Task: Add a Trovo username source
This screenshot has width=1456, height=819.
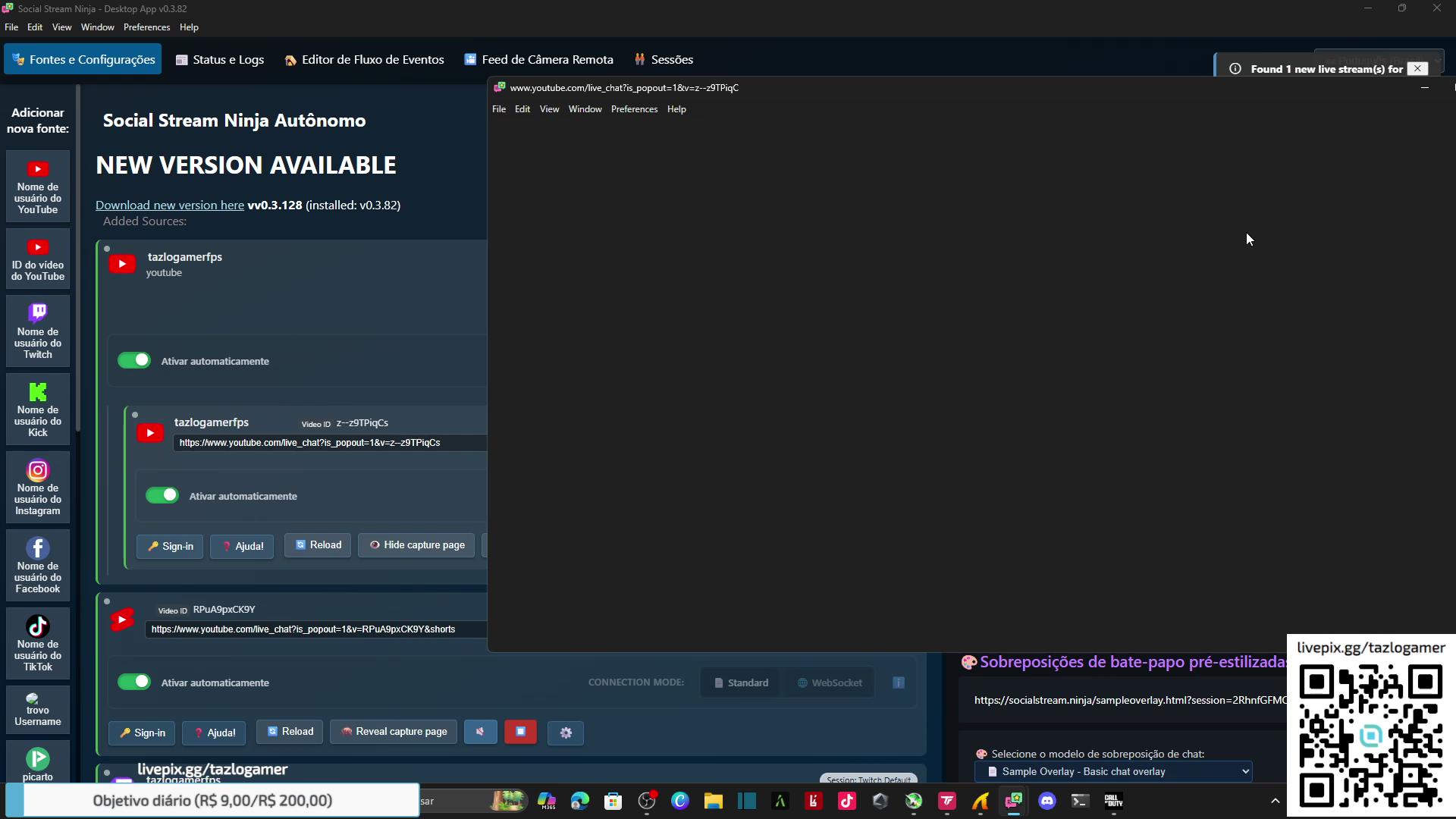Action: tap(38, 711)
